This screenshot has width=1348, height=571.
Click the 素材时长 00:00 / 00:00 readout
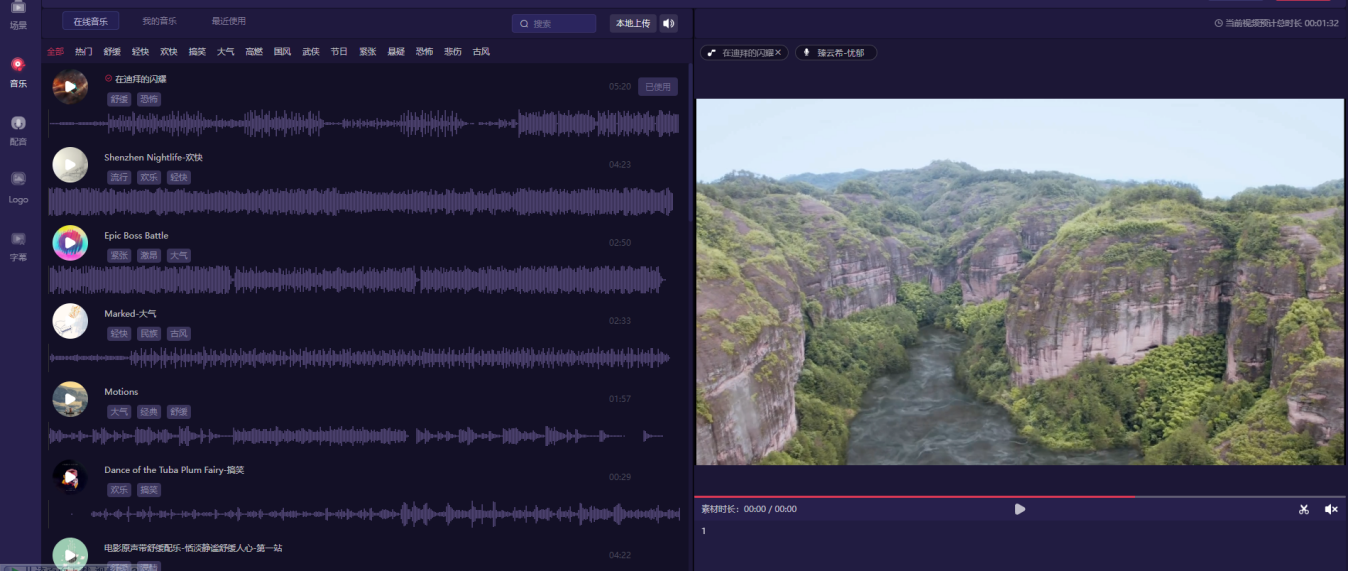749,509
